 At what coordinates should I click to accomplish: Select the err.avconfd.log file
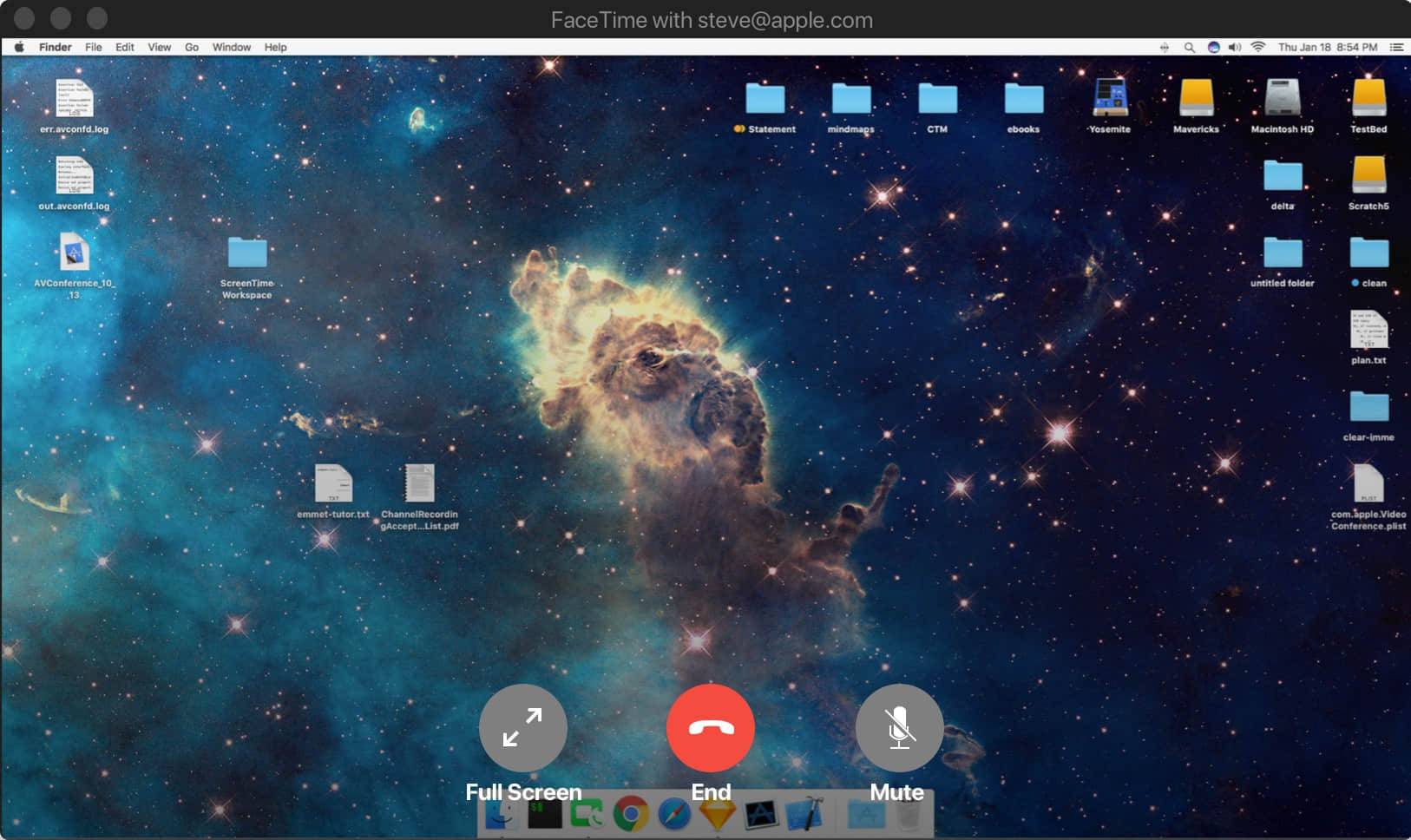(74, 98)
